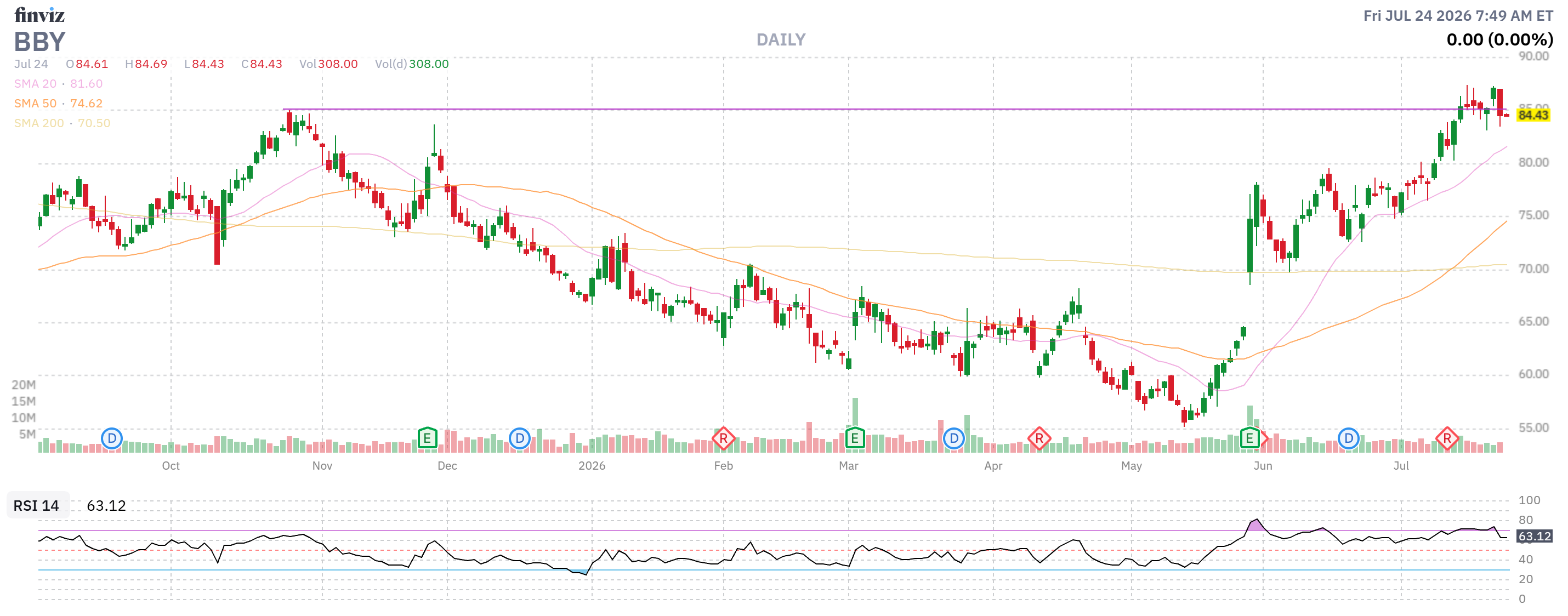
Task: Open the September dividend D marker
Action: (112, 438)
